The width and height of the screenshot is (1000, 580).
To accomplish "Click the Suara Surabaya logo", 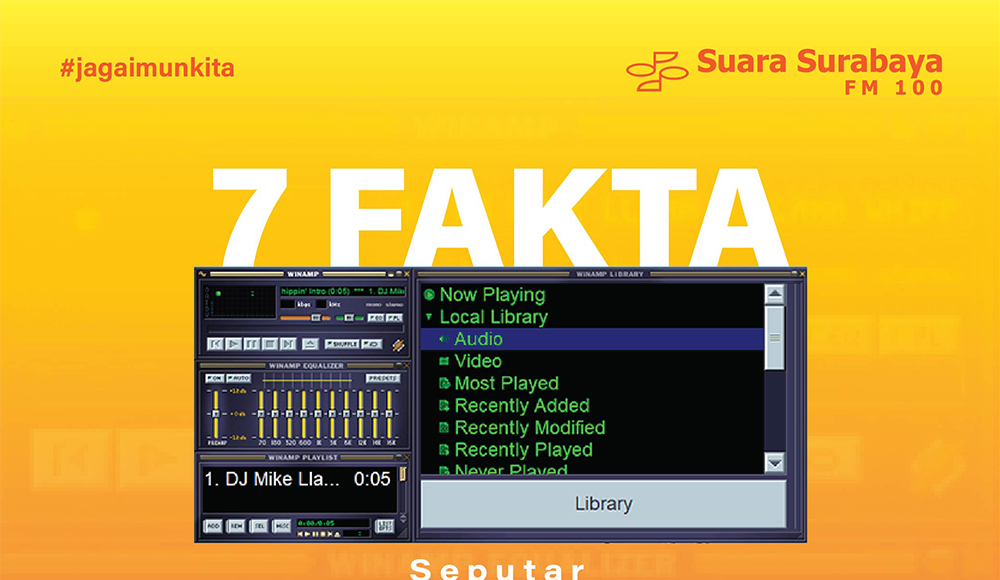I will pos(784,71).
